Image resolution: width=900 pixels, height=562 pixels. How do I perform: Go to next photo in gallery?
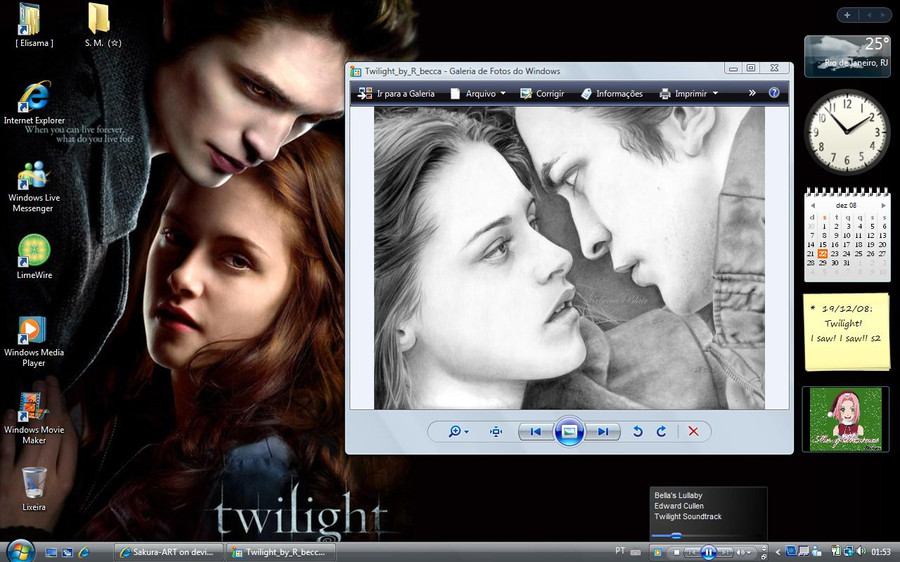(x=603, y=431)
